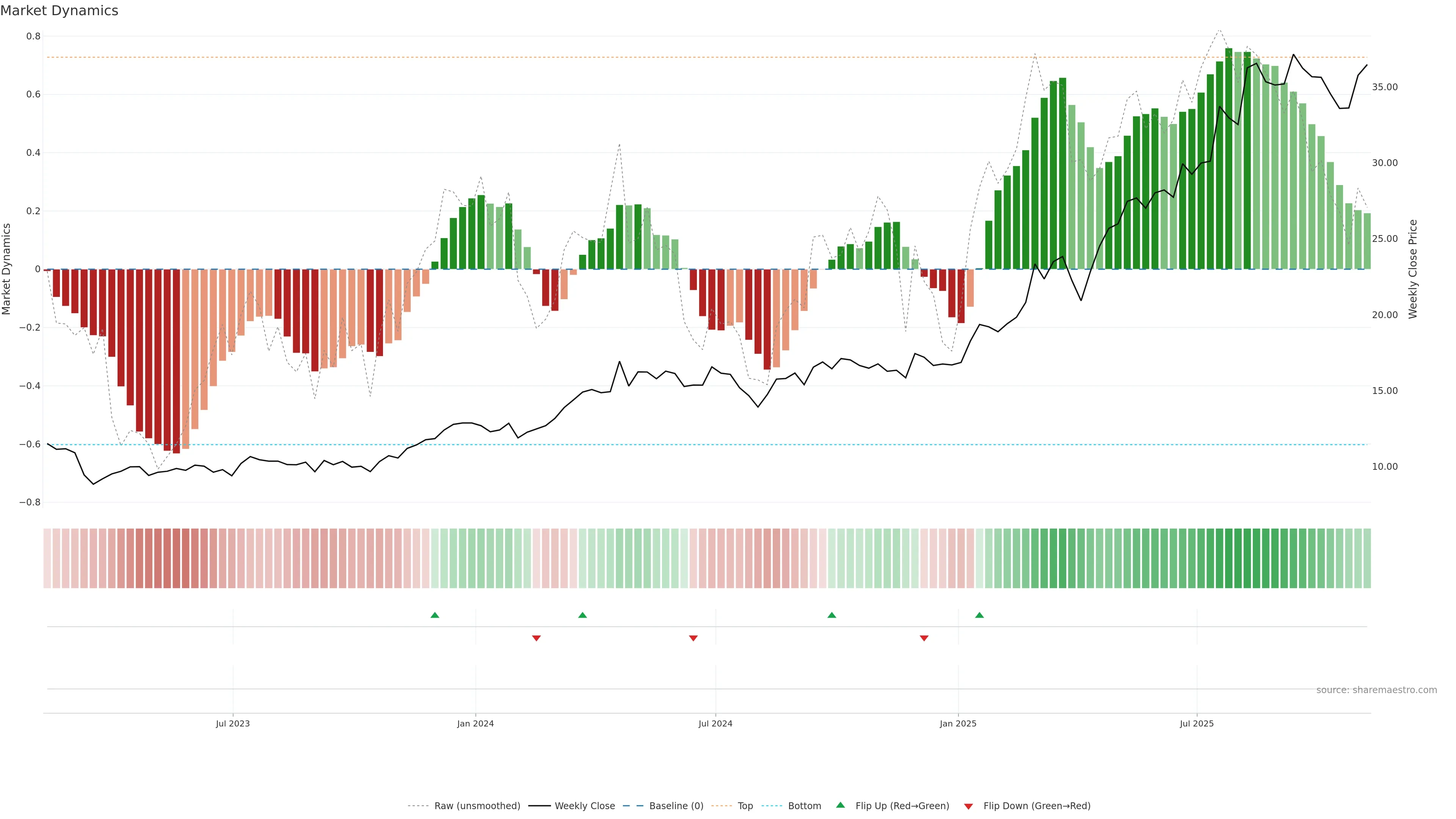Click the Top legend label
Viewport: 1456px width, 819px height.
click(745, 805)
